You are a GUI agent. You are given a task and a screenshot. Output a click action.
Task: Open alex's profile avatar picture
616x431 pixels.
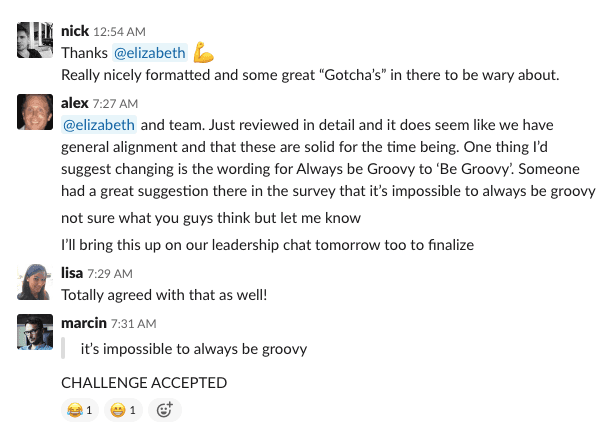(35, 112)
